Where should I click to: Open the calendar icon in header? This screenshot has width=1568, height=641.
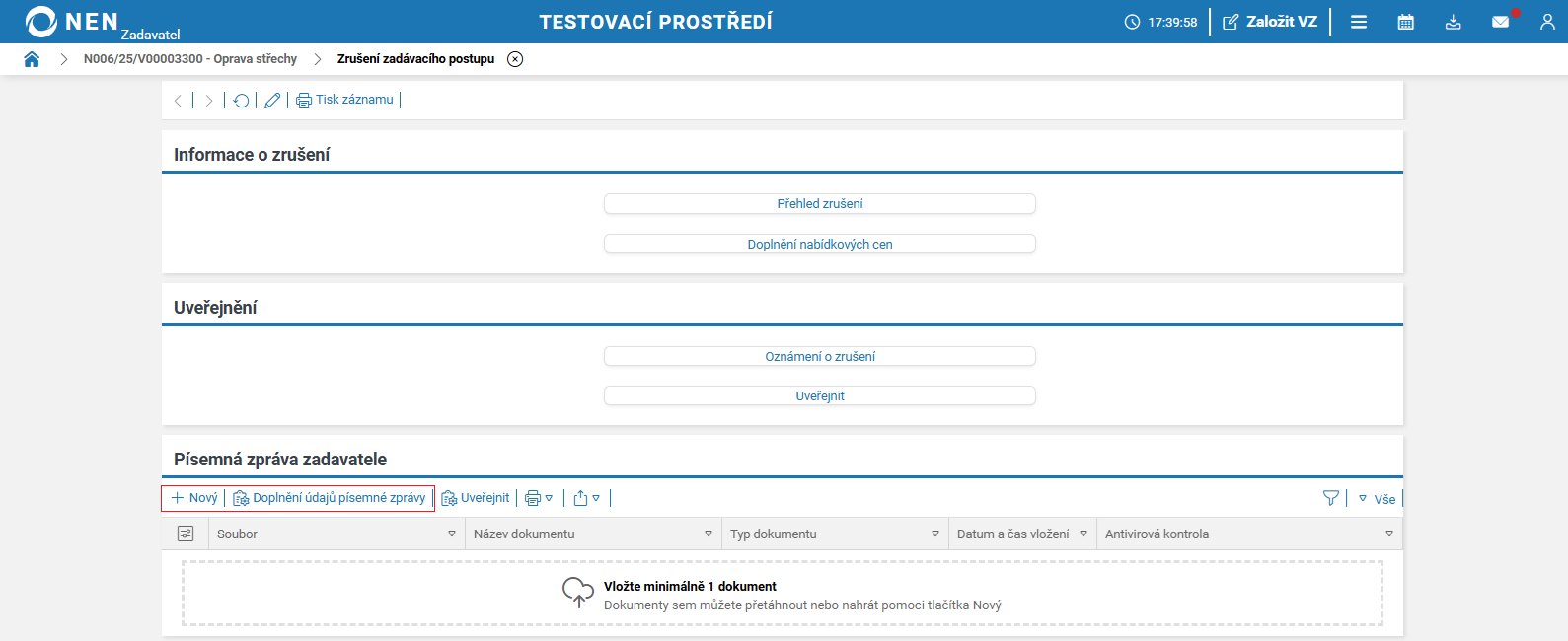(1405, 22)
